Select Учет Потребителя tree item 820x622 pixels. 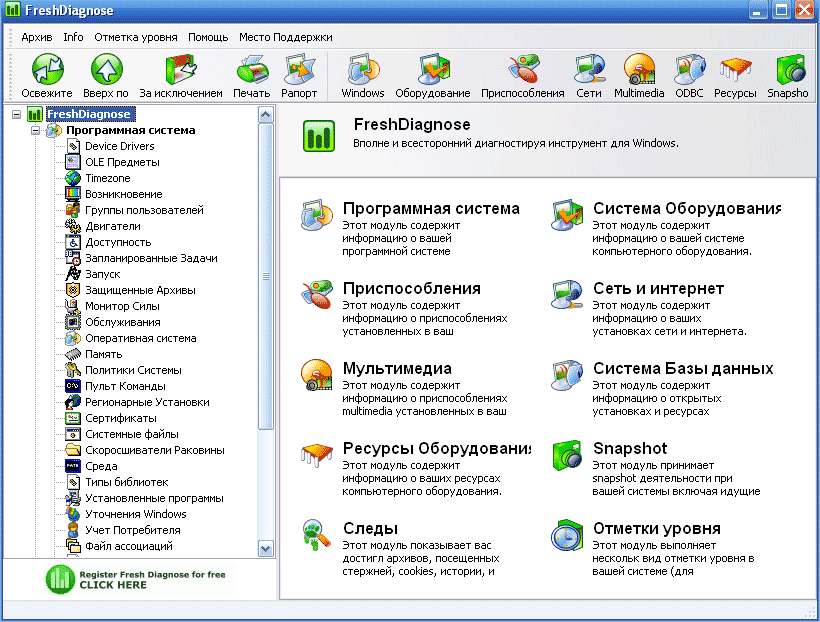[133, 530]
